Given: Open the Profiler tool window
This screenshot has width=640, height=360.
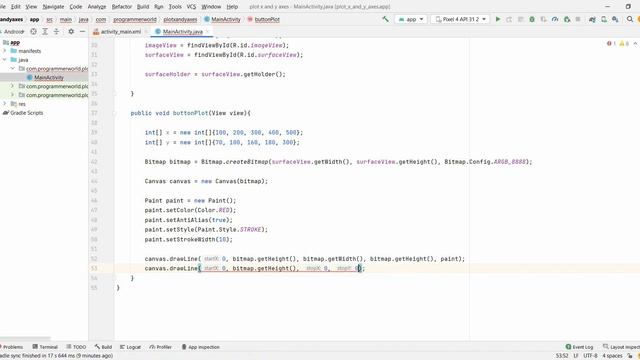Looking at the screenshot, I should [160, 347].
